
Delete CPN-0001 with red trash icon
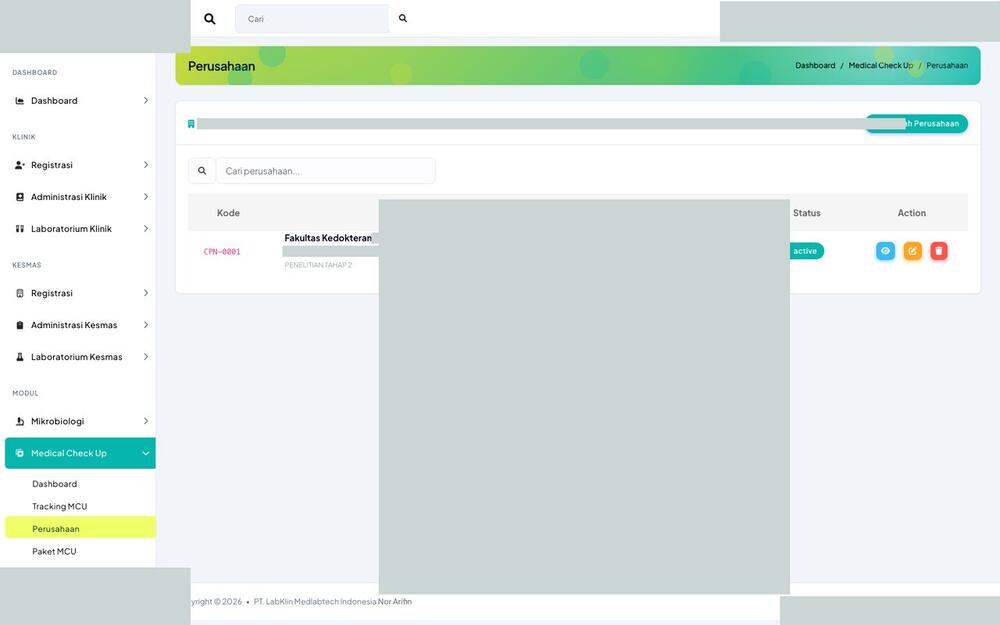coord(939,251)
